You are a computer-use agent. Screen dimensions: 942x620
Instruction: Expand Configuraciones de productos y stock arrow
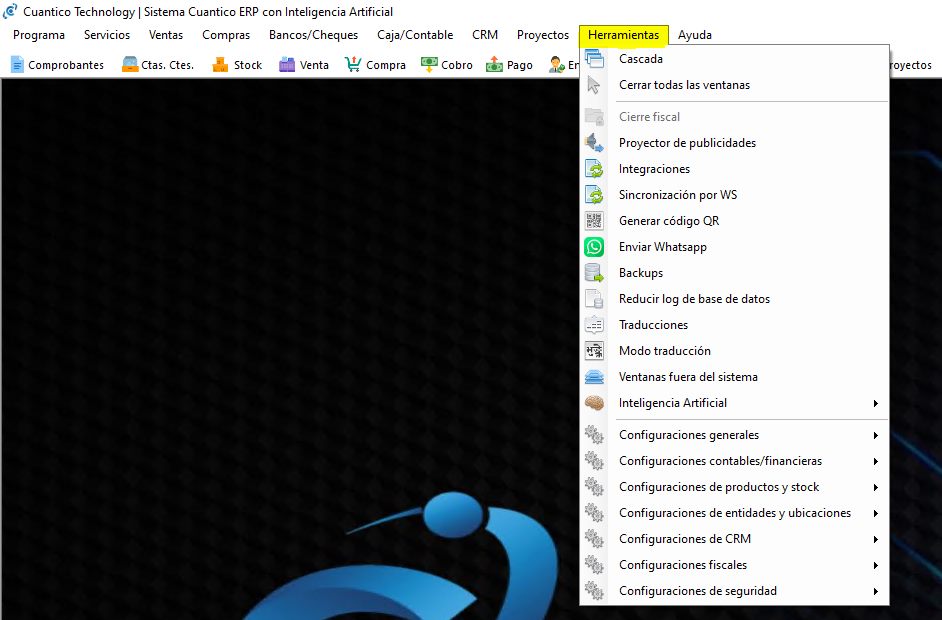(x=876, y=487)
